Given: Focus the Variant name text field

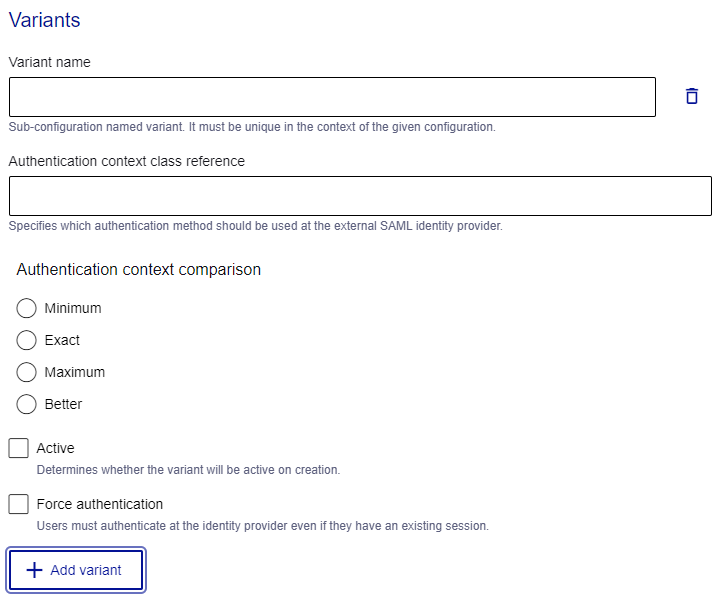Looking at the screenshot, I should (x=332, y=97).
